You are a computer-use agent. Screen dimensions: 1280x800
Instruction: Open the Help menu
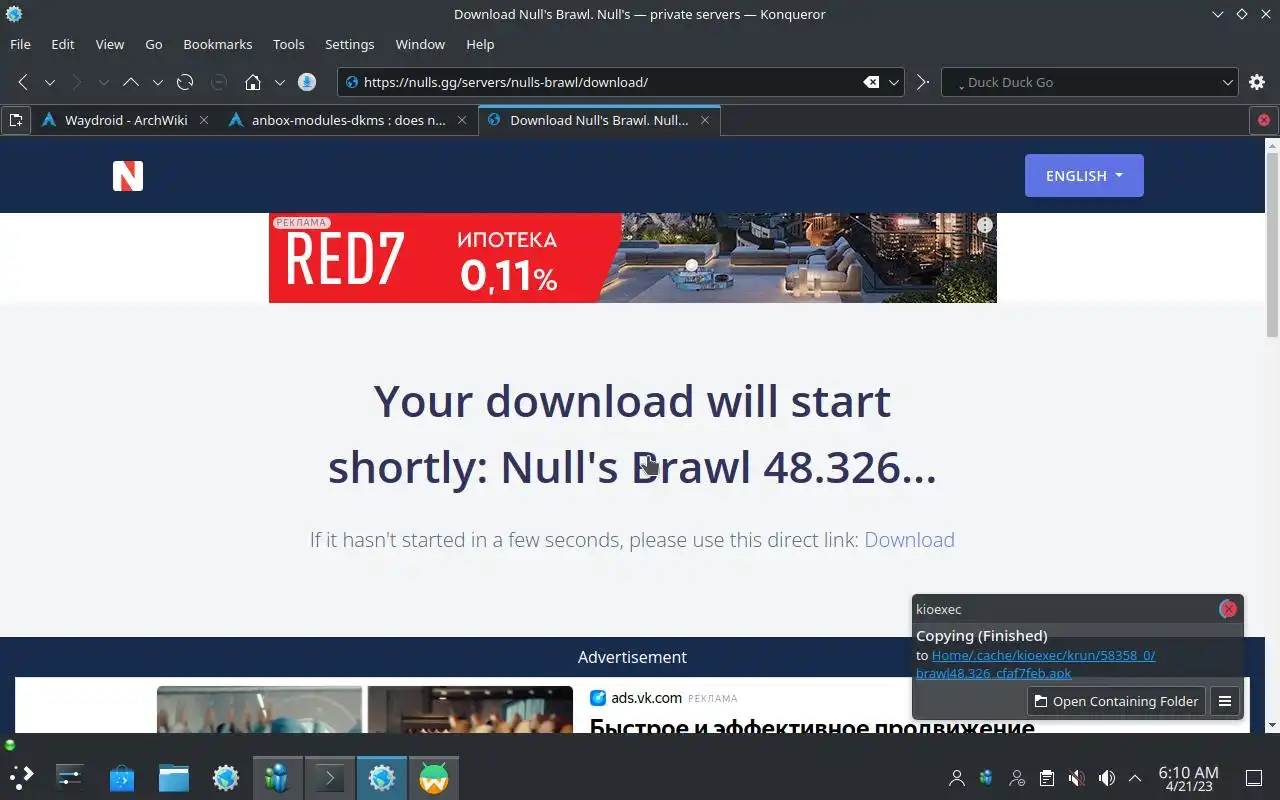coord(480,44)
